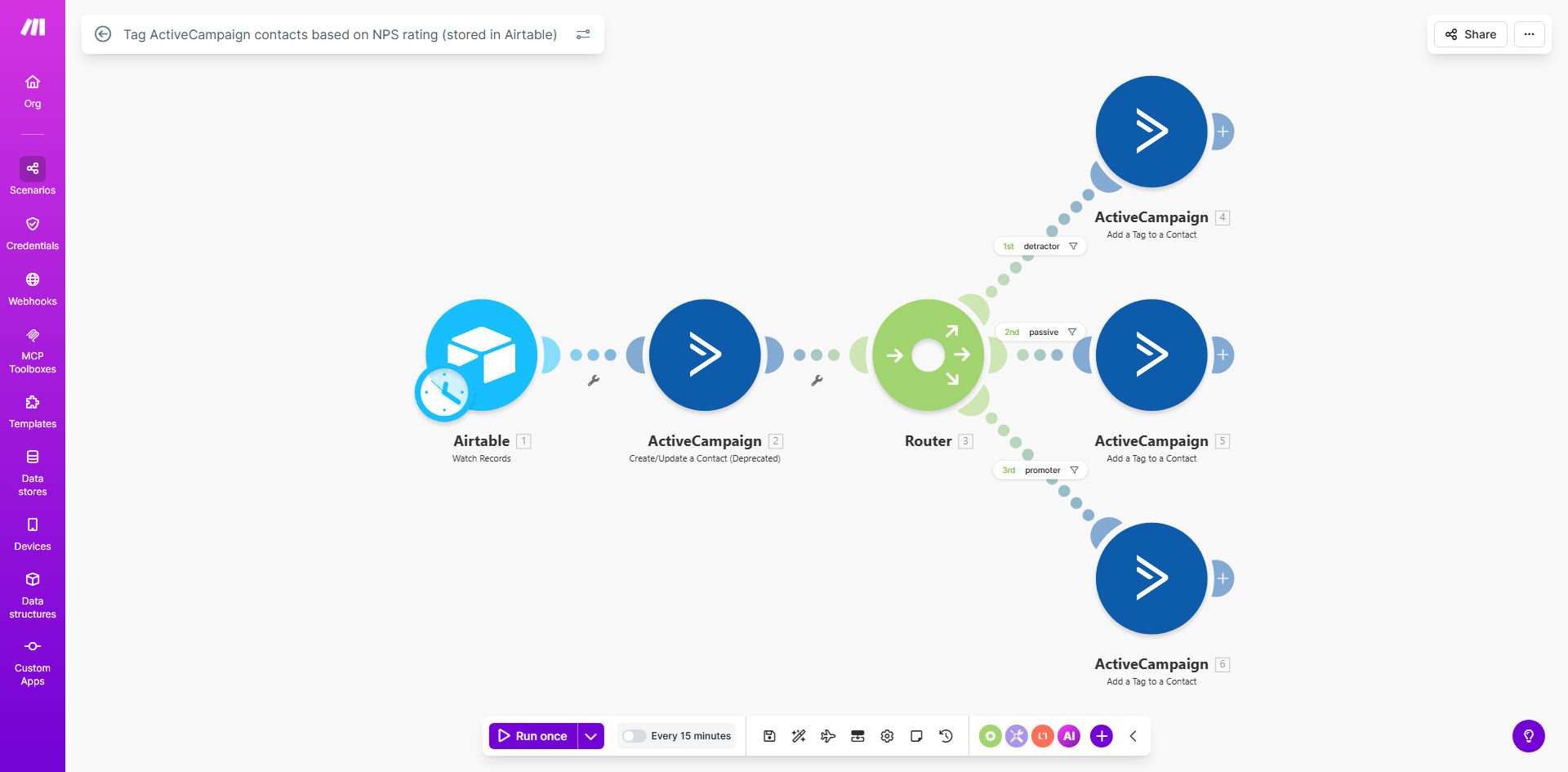Click the wrench between Airtable and ActiveCampaign
Screen dimensions: 1568x772
594,381
